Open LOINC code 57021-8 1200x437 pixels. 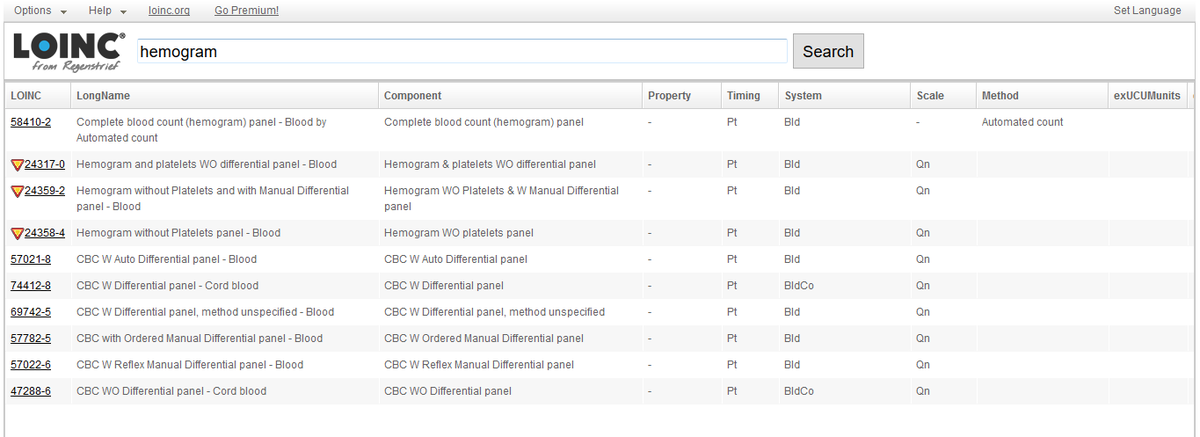pos(31,259)
